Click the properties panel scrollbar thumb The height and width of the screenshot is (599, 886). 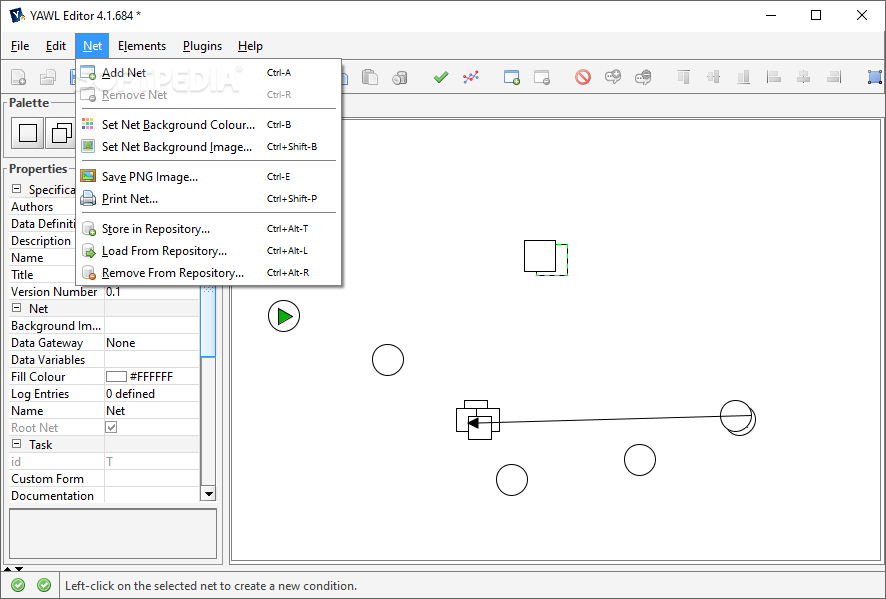point(209,321)
